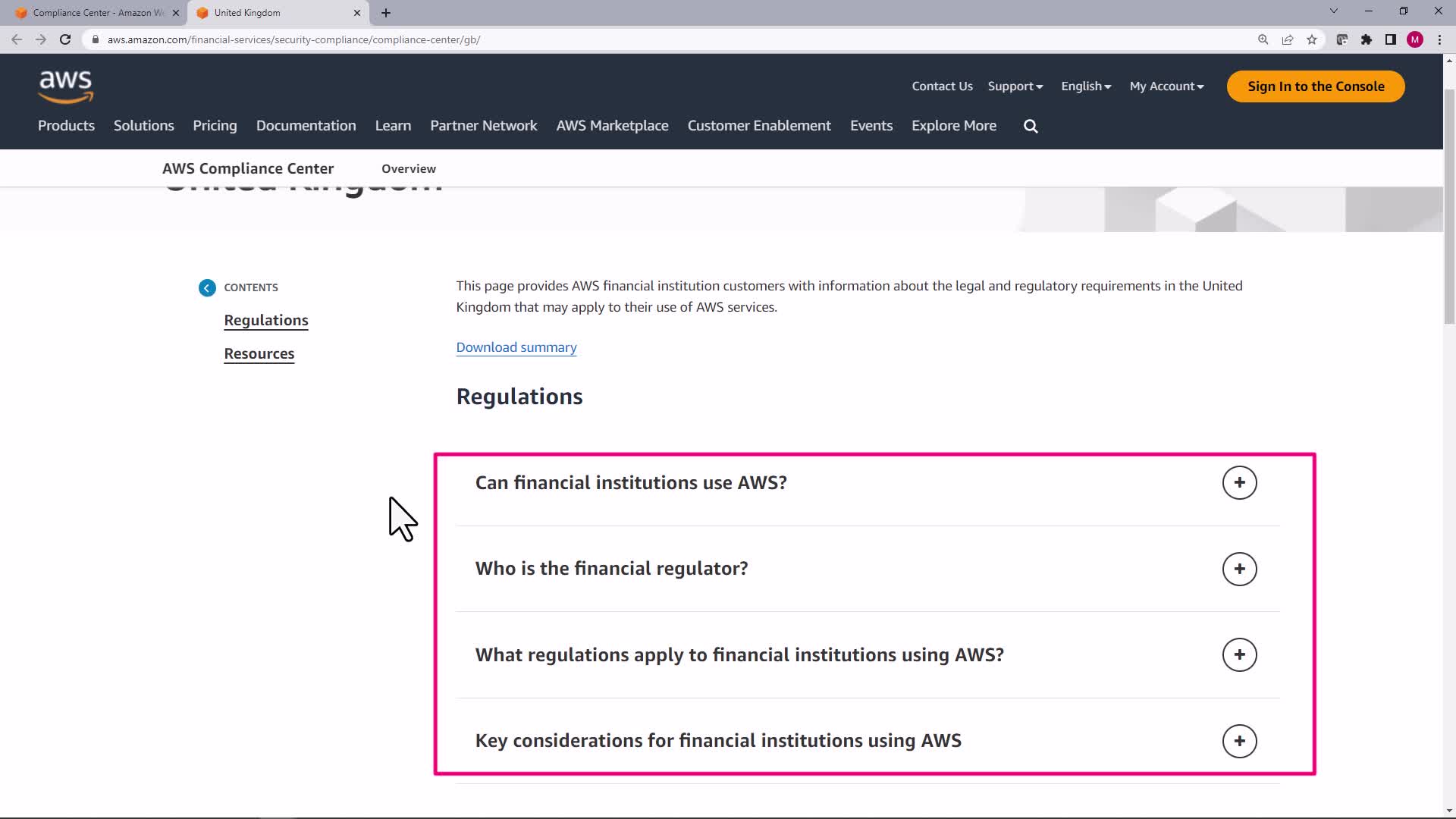Open the AWS site search magnifier

pyautogui.click(x=1031, y=127)
